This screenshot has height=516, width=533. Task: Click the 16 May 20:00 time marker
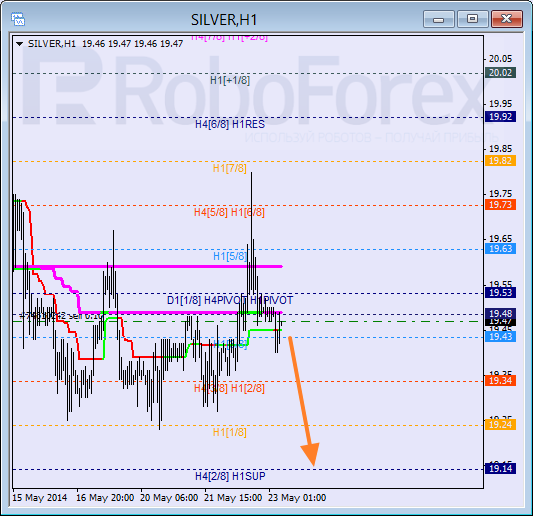point(105,498)
